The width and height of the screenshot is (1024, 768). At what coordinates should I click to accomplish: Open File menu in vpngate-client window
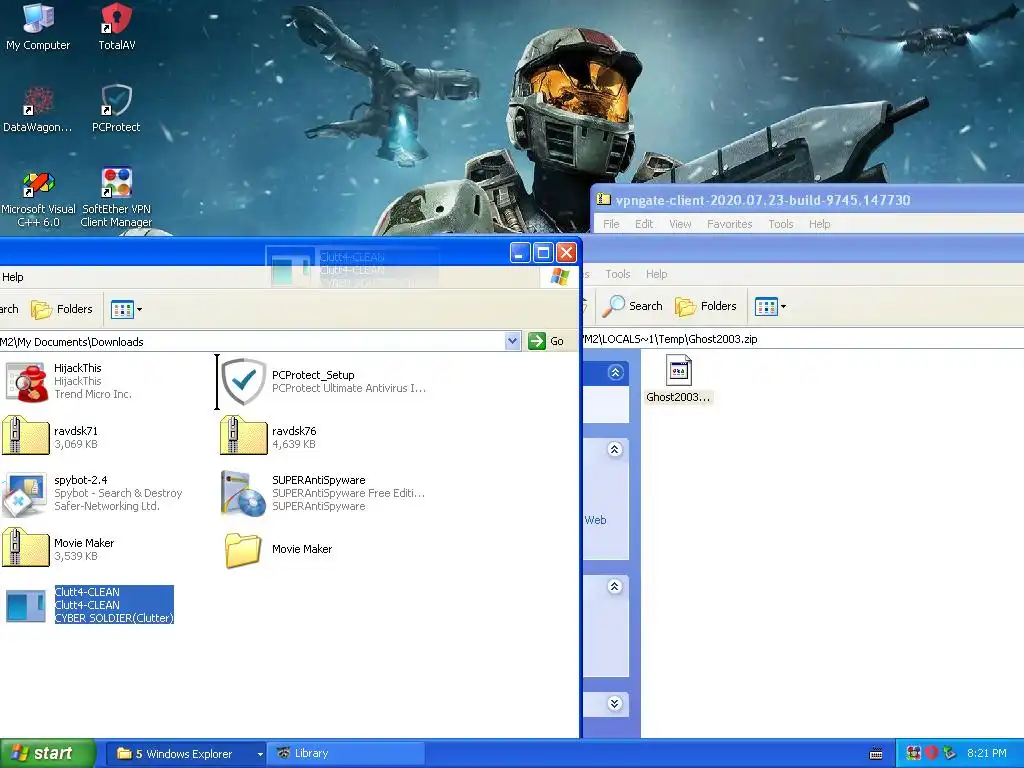coord(611,224)
